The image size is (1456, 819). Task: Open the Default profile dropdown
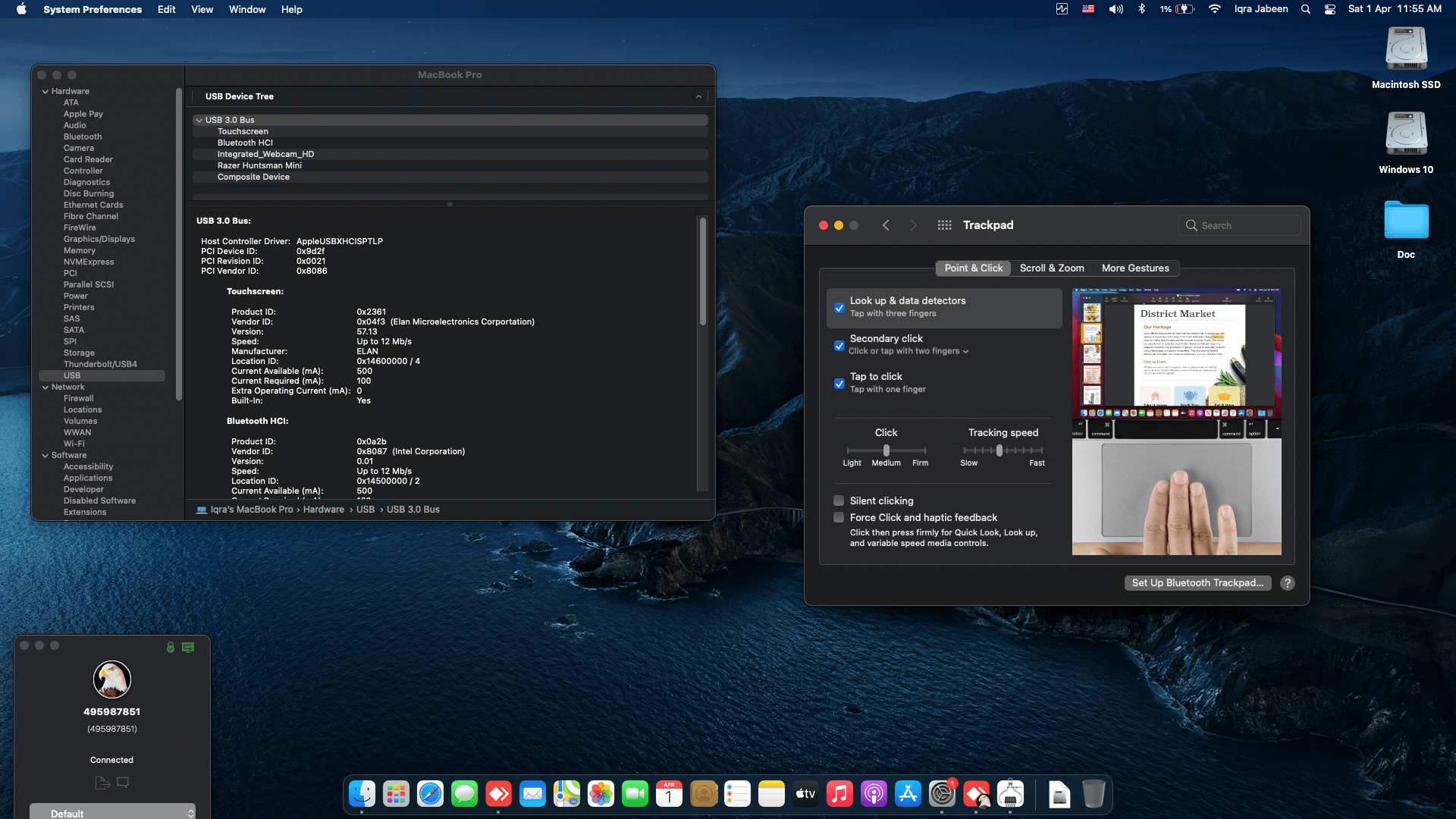[x=112, y=811]
